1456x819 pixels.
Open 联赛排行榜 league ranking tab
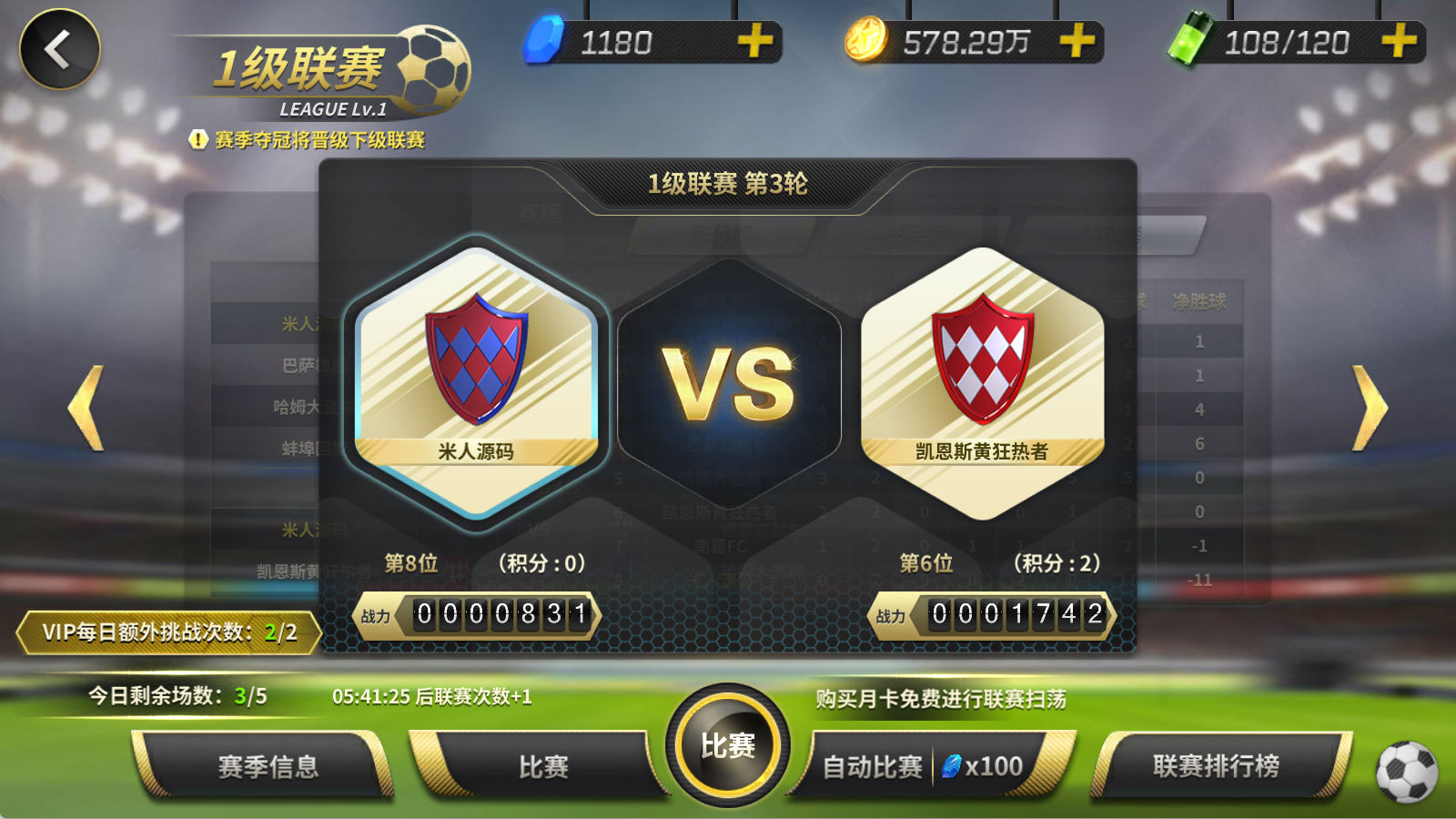click(x=1218, y=766)
